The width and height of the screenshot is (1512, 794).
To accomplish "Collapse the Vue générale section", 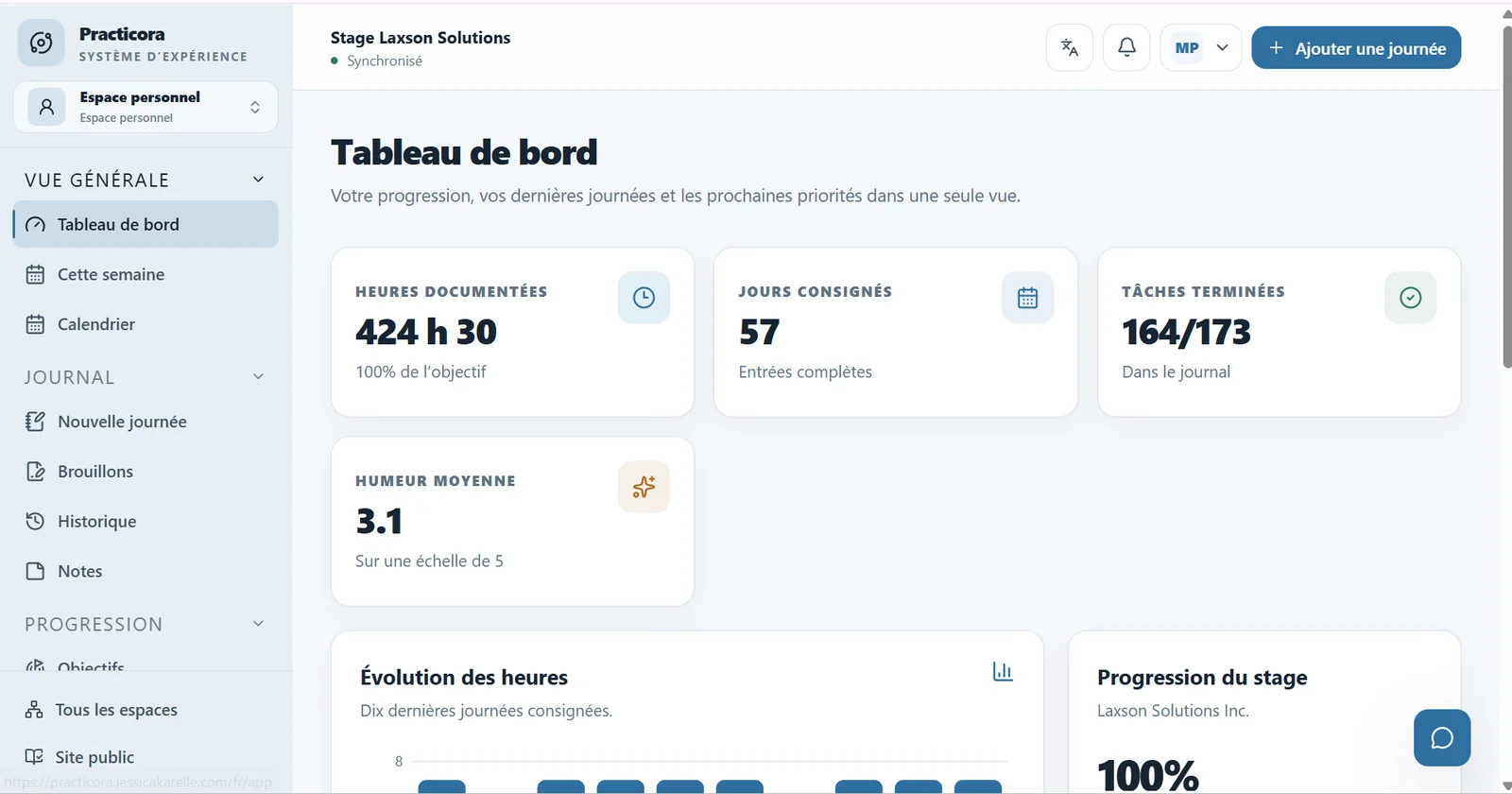I will click(258, 180).
